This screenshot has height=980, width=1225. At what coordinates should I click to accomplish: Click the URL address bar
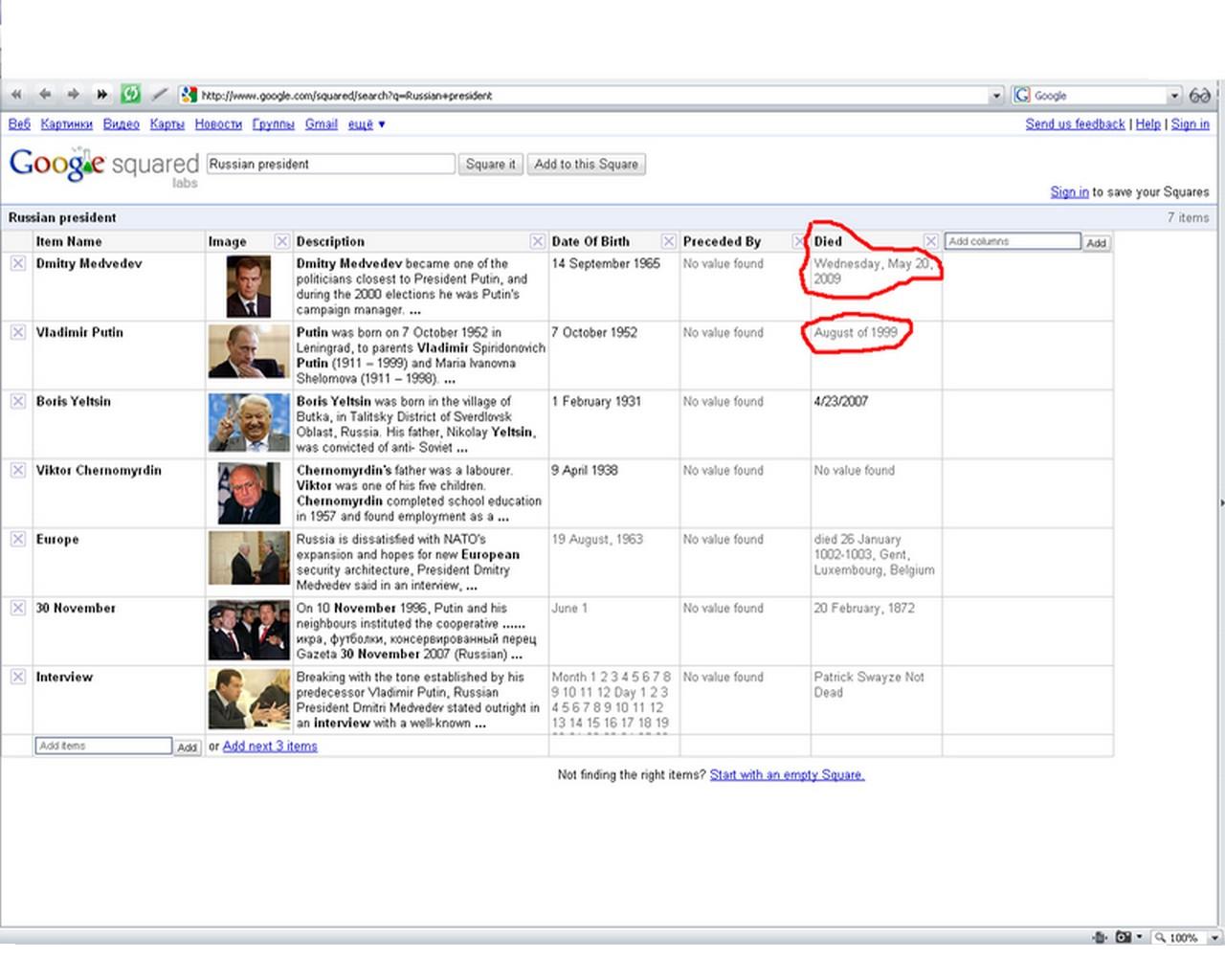click(x=593, y=96)
